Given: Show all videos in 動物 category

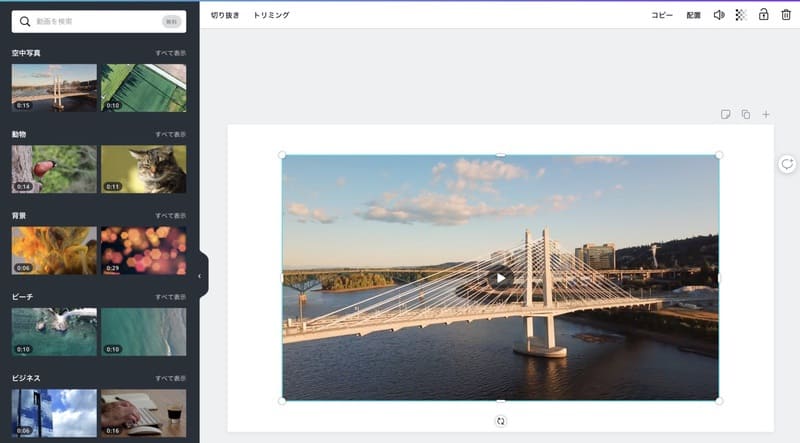Looking at the screenshot, I should click(x=170, y=134).
